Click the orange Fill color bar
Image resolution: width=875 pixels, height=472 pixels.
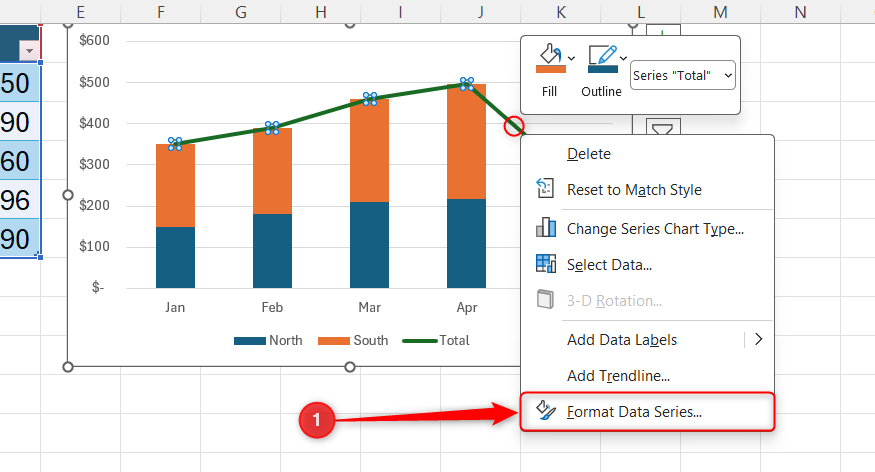click(x=551, y=69)
